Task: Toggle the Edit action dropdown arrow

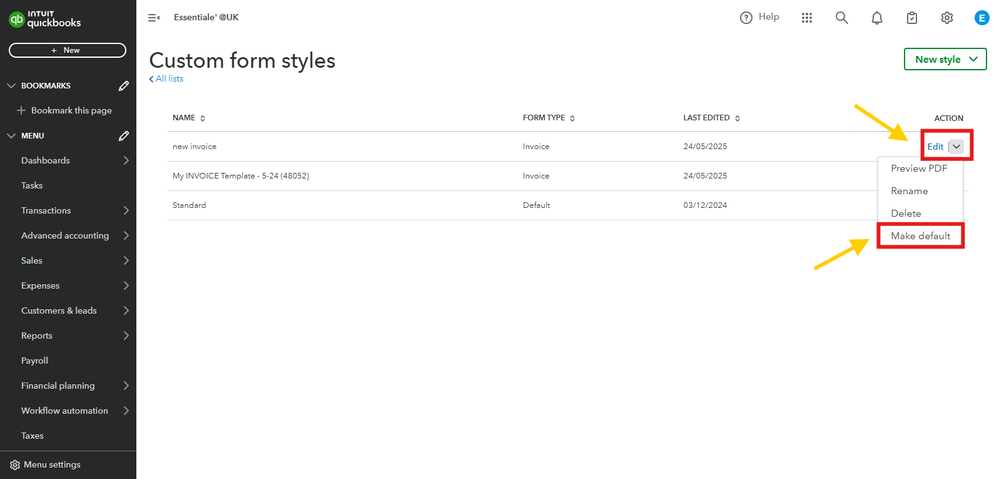Action: (x=958, y=146)
